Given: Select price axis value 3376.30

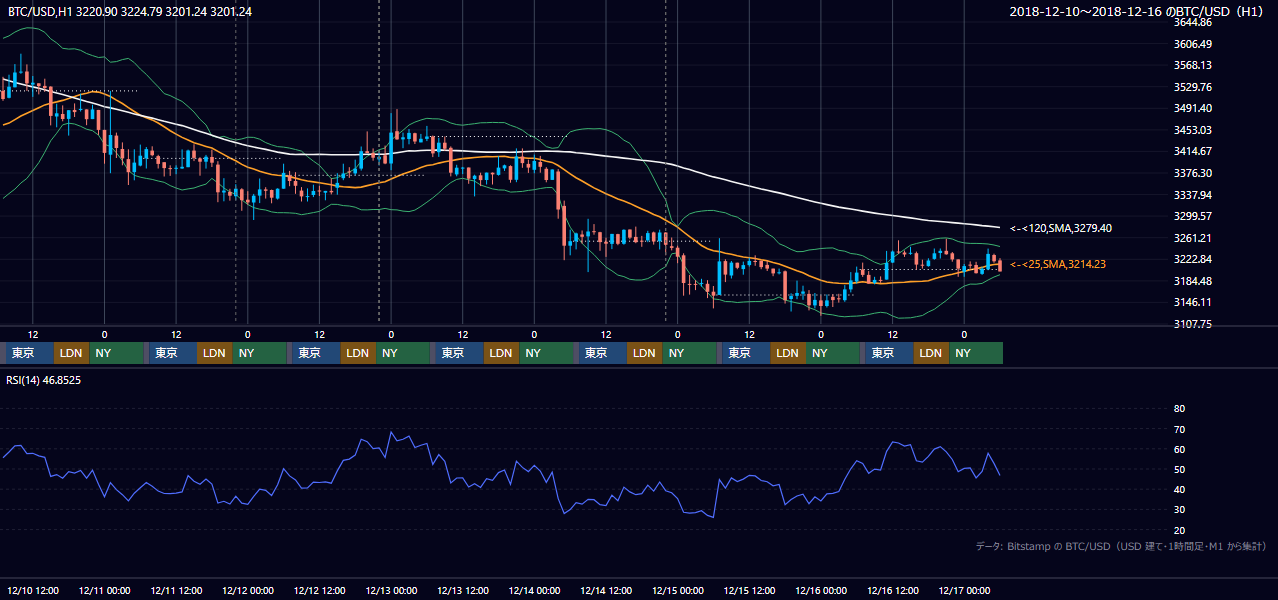Looking at the screenshot, I should click(x=1193, y=173).
